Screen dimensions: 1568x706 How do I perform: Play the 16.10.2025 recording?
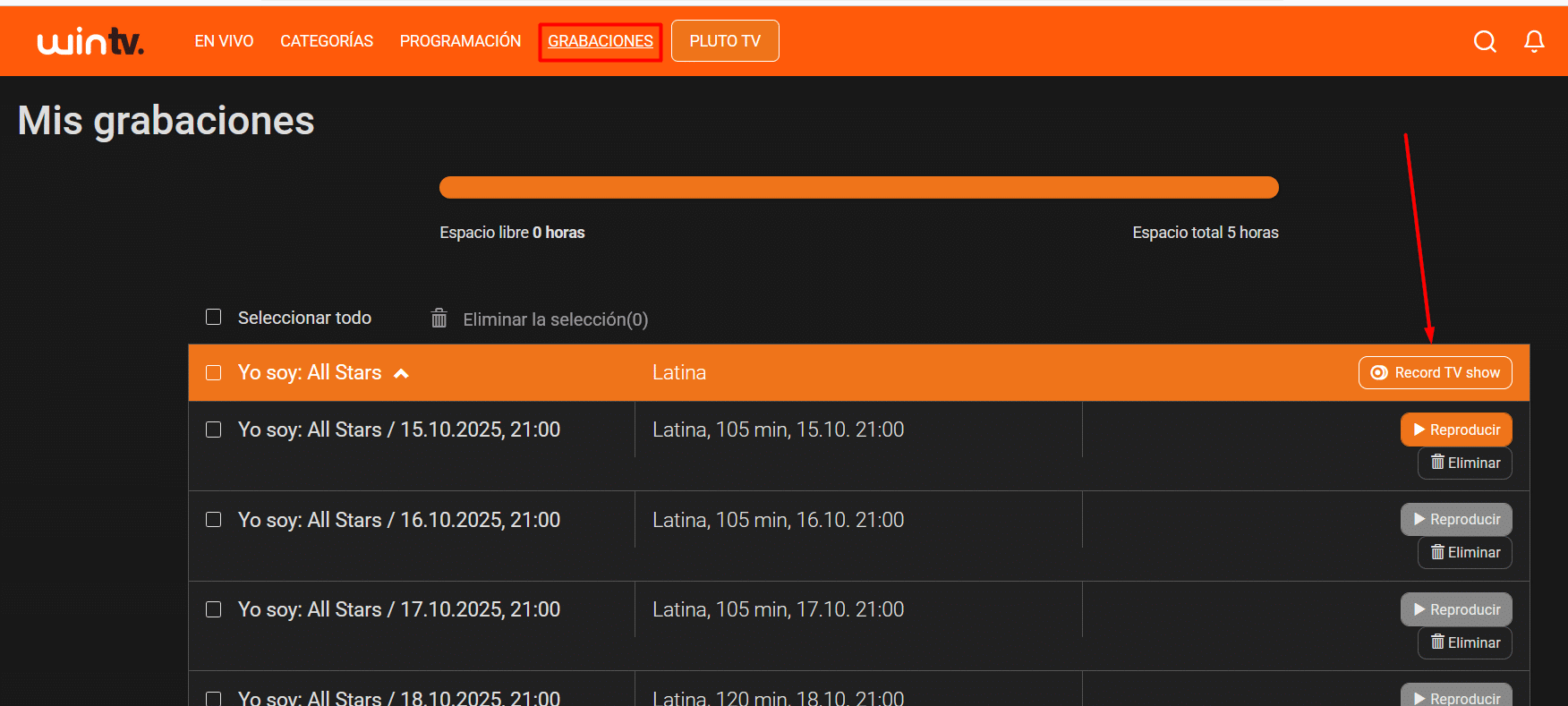tap(1456, 519)
